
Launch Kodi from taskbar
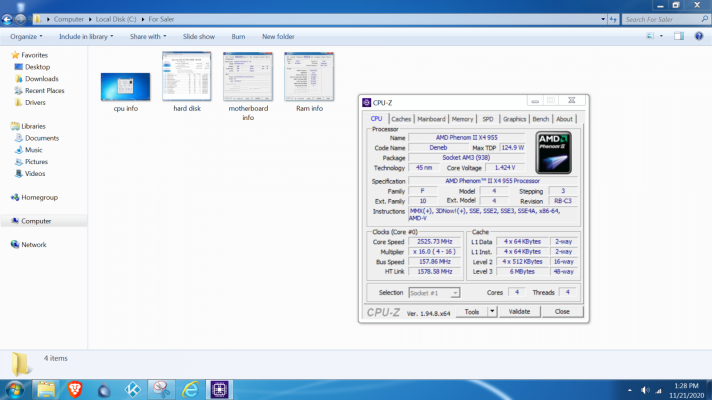[133, 390]
